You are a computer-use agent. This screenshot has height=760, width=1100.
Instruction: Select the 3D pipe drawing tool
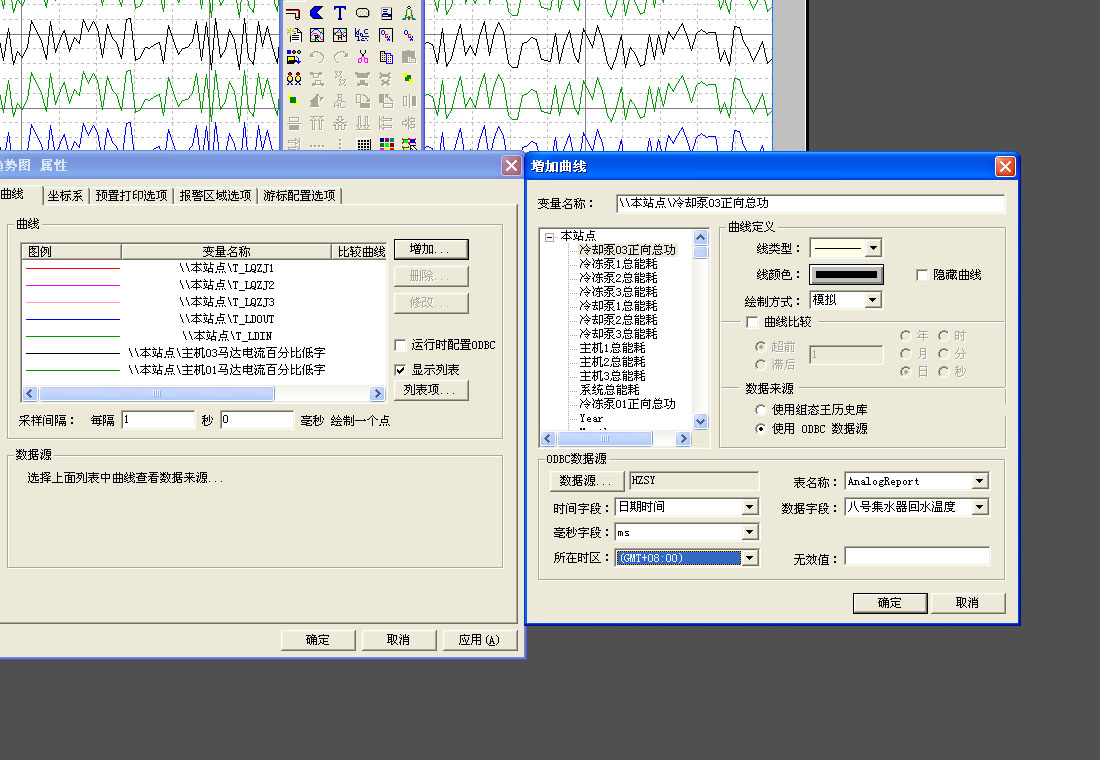tap(294, 13)
